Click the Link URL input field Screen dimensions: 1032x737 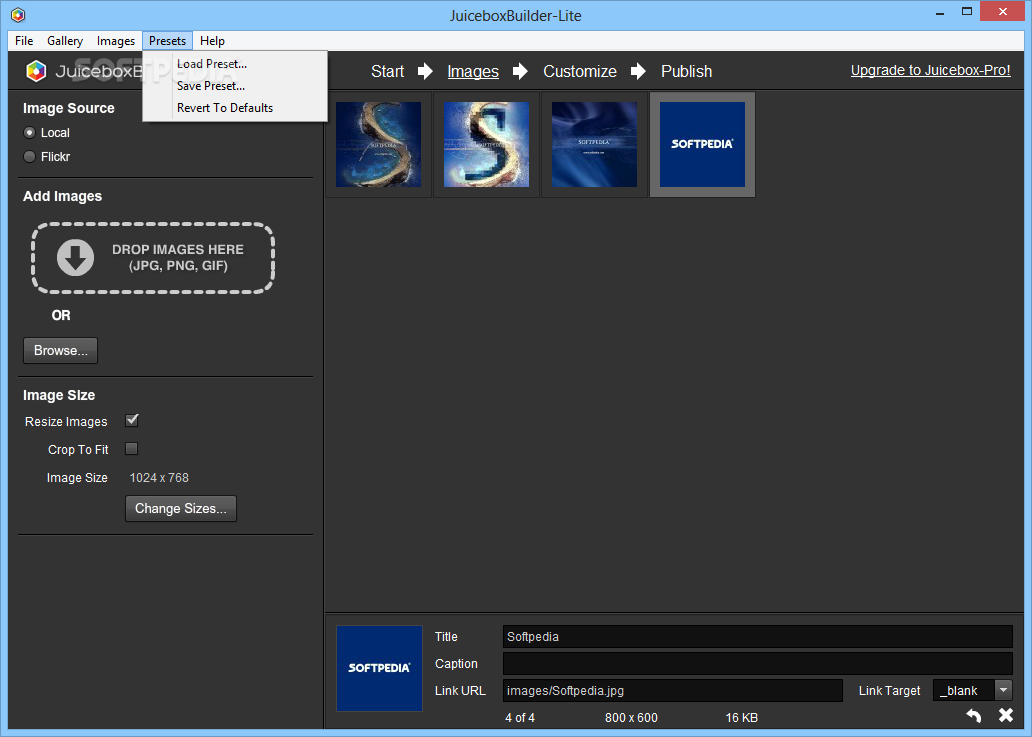point(673,690)
